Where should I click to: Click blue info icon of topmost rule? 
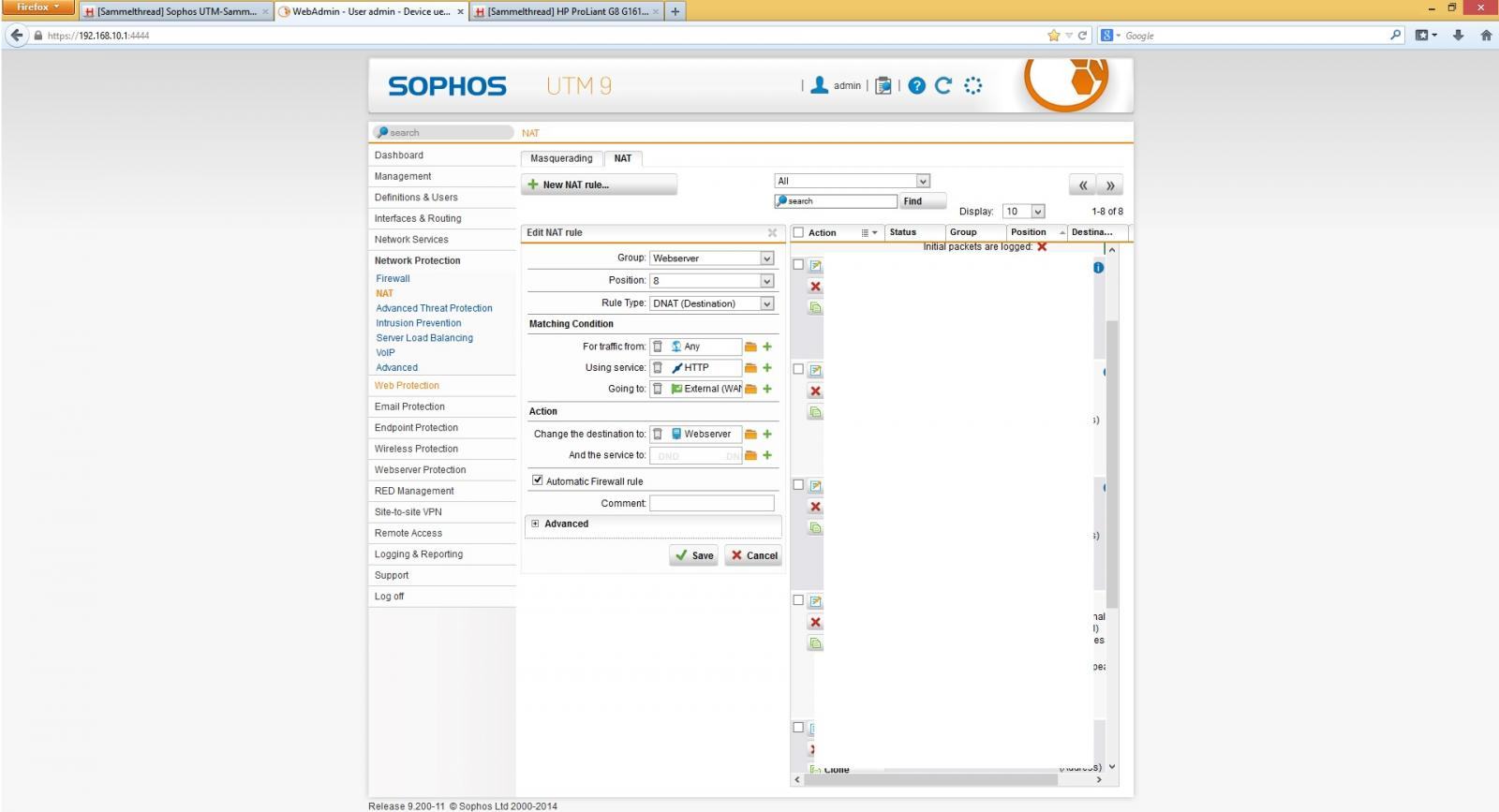[x=1098, y=268]
